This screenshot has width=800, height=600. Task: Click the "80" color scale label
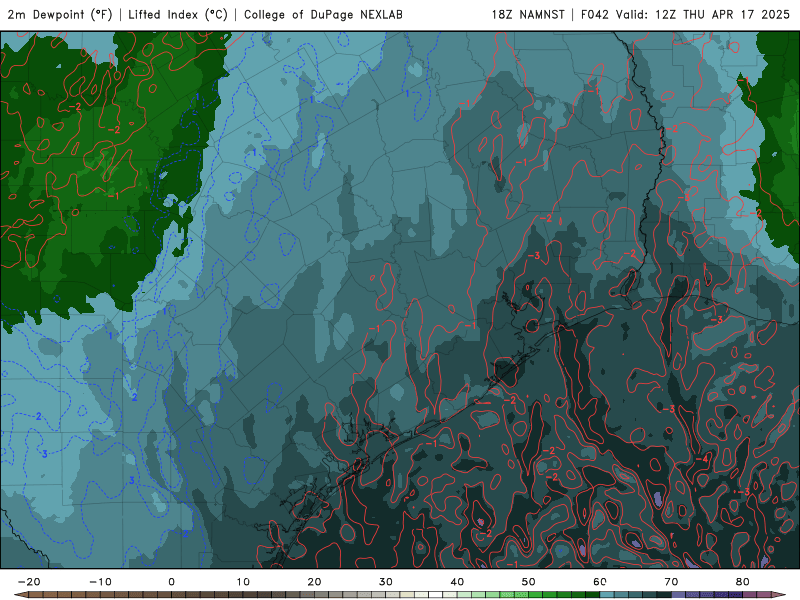coord(743,582)
